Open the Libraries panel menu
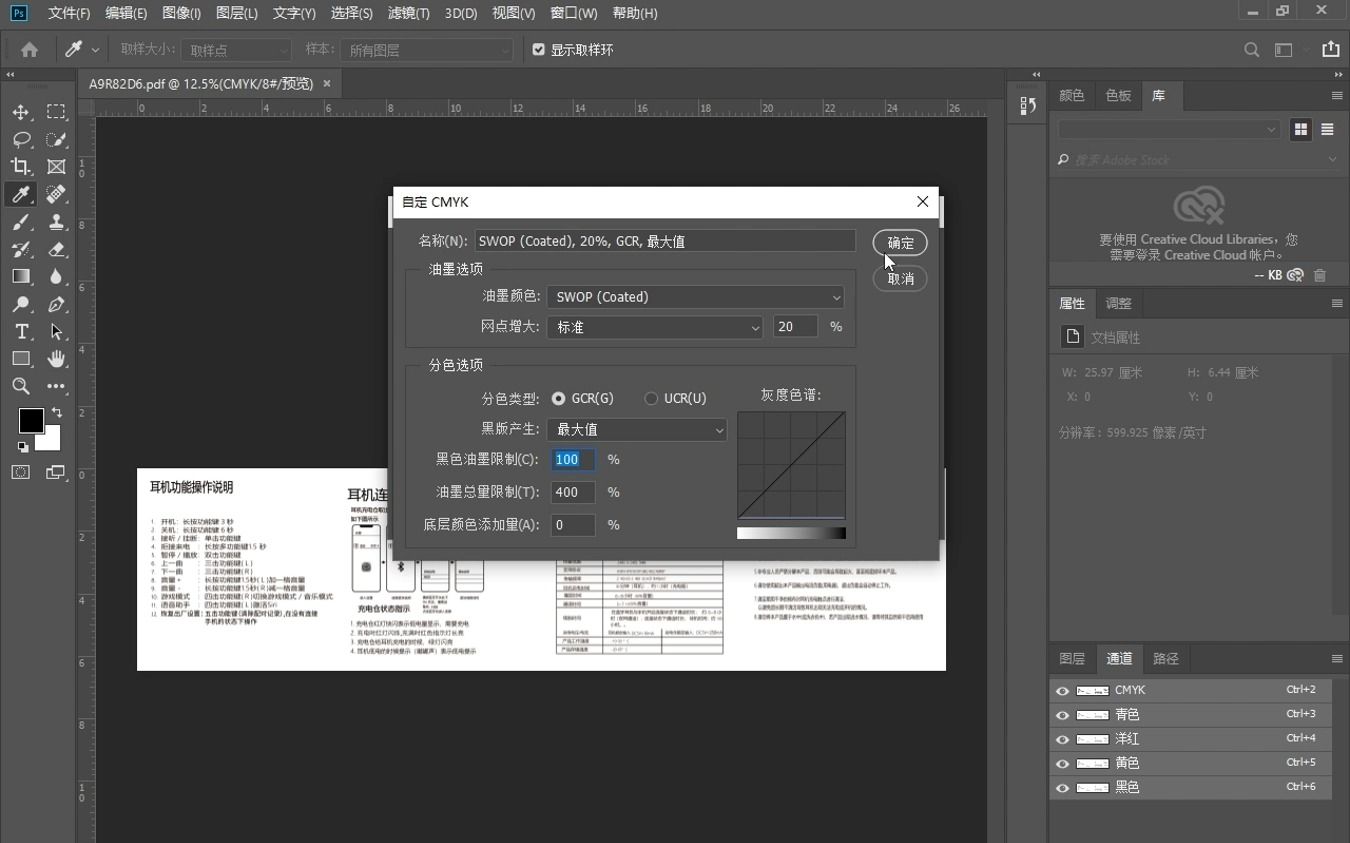This screenshot has height=843, width=1350. (1337, 96)
